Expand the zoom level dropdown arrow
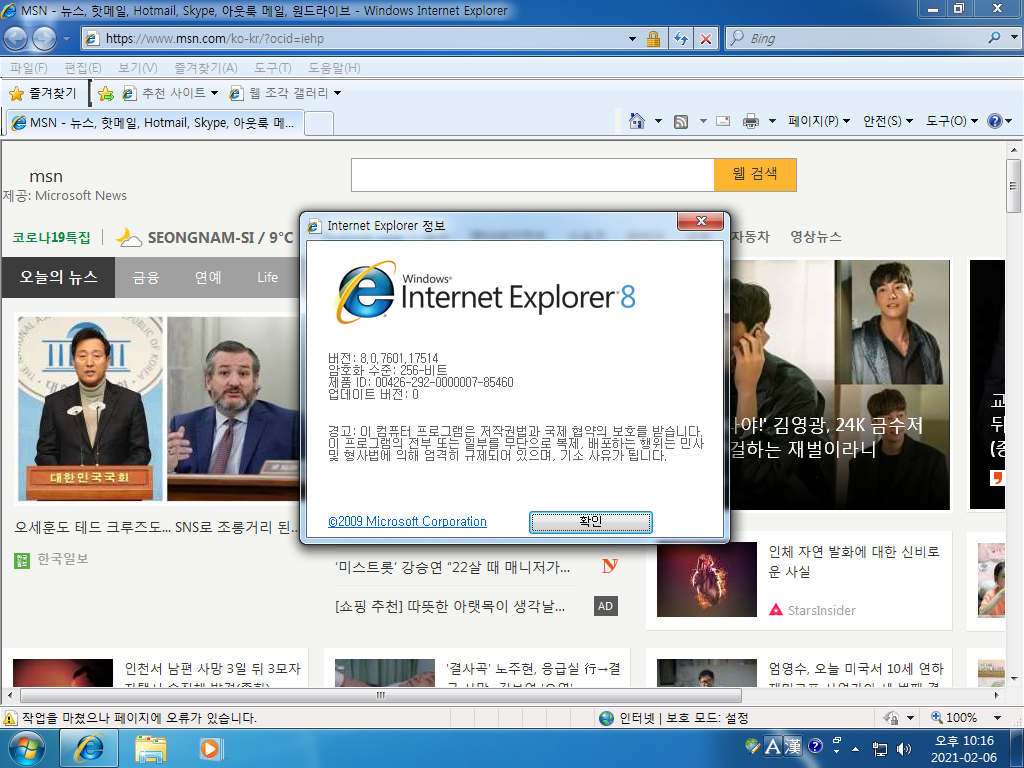Viewport: 1024px width, 768px height. point(997,718)
